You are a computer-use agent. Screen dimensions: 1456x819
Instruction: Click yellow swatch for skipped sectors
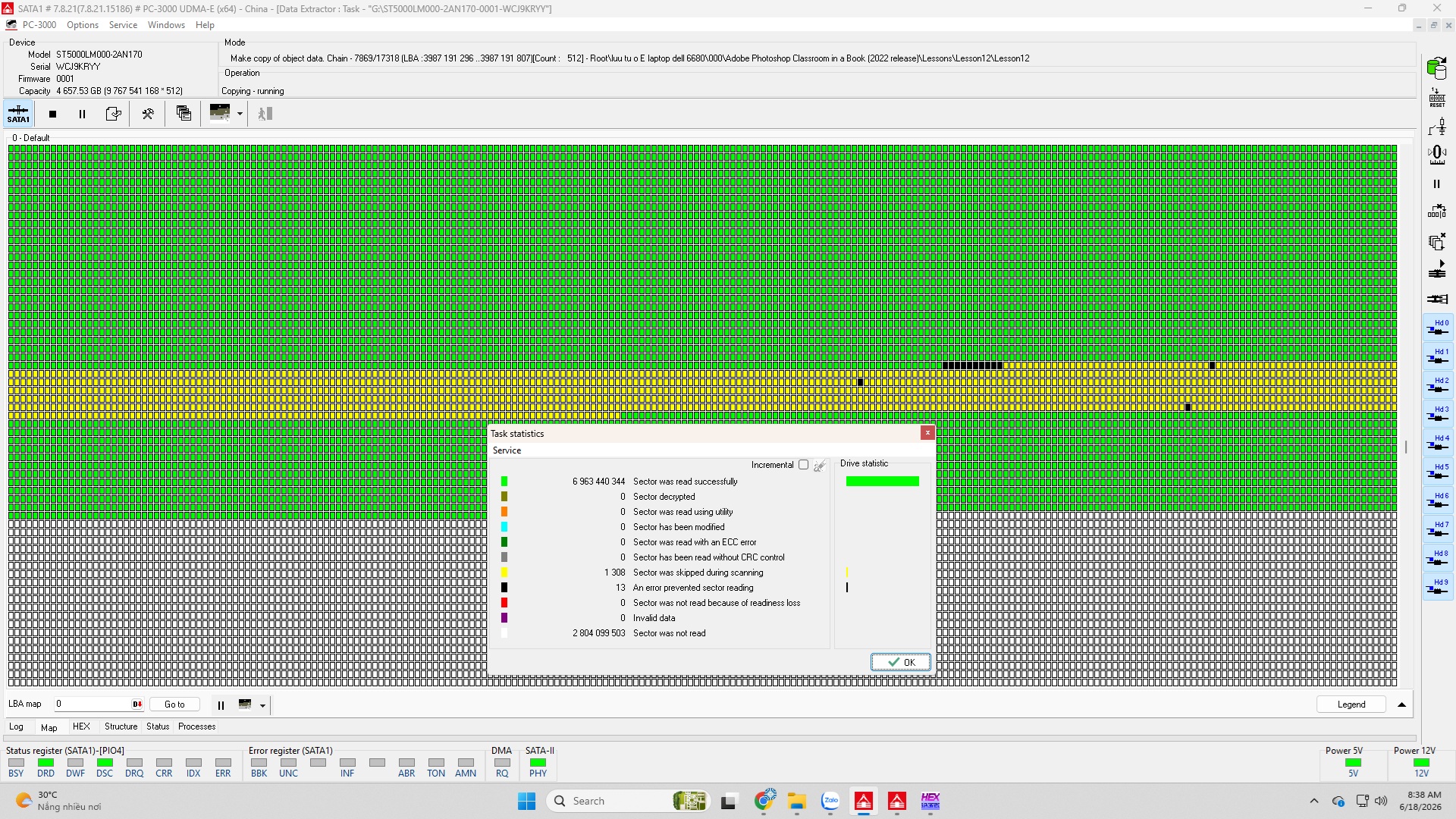(x=504, y=573)
